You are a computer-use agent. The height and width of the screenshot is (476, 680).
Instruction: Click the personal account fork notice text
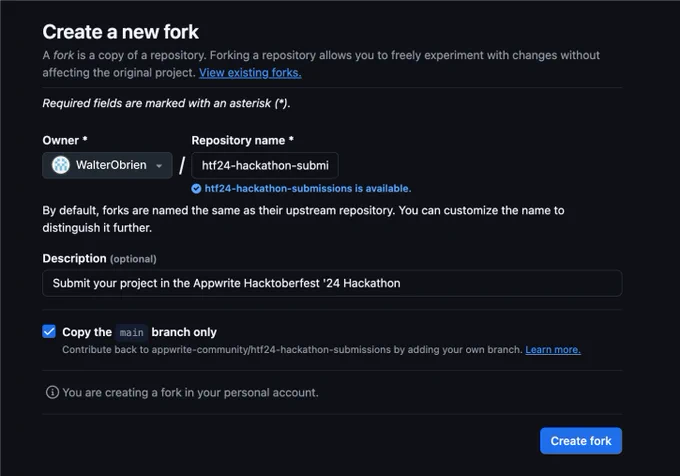pyautogui.click(x=190, y=392)
